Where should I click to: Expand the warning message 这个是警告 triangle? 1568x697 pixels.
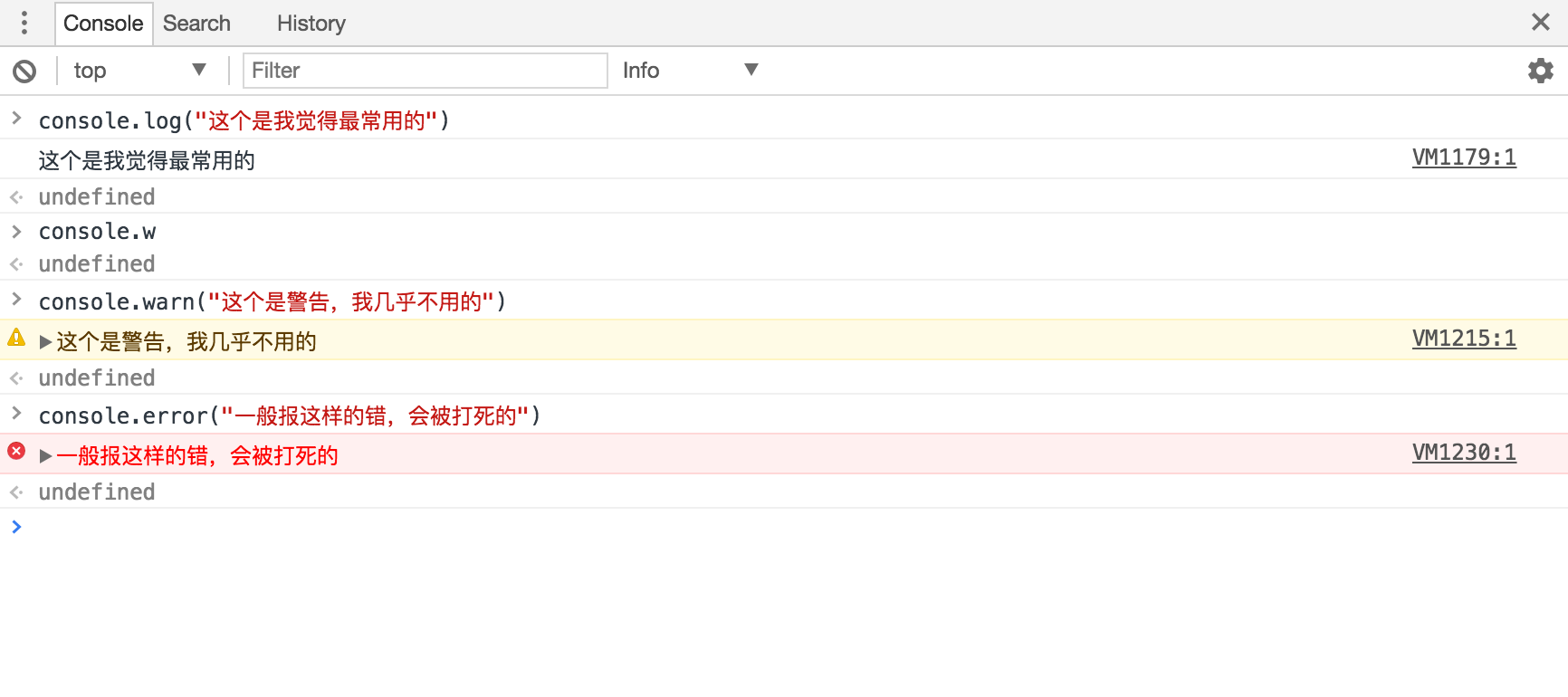[x=45, y=342]
